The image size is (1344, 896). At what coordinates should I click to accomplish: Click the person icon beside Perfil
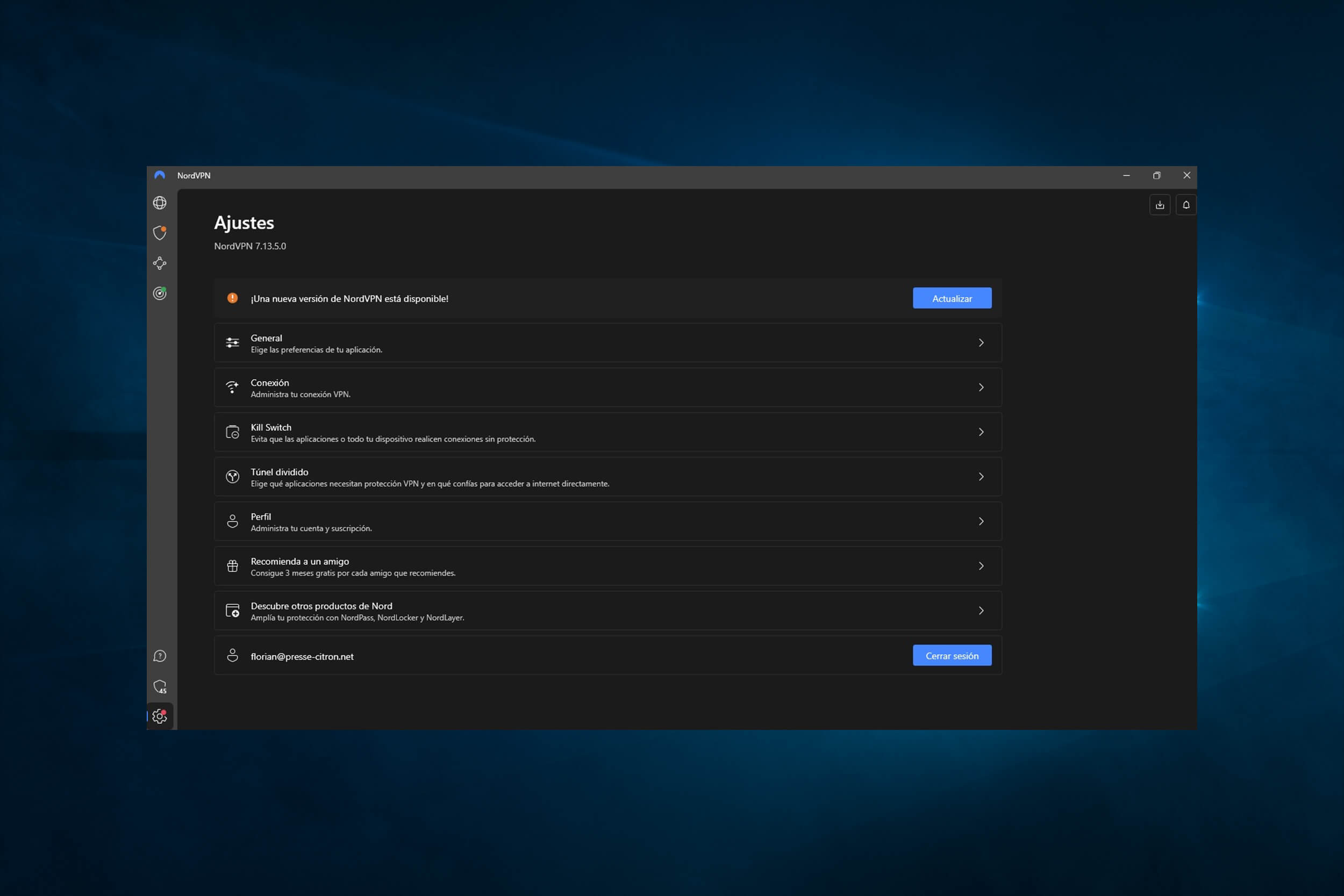pos(233,521)
